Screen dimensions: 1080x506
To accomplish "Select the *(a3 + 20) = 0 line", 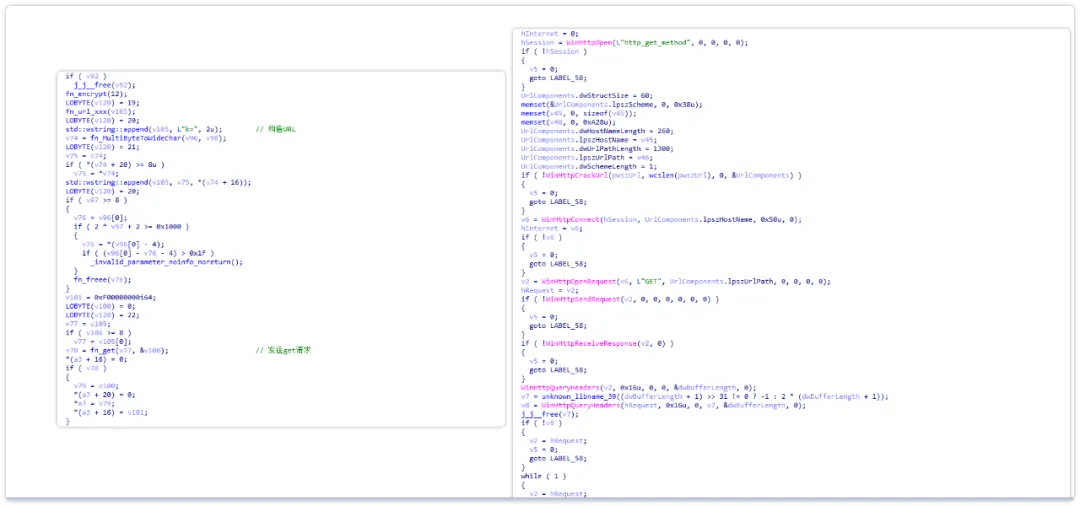I will [x=105, y=395].
